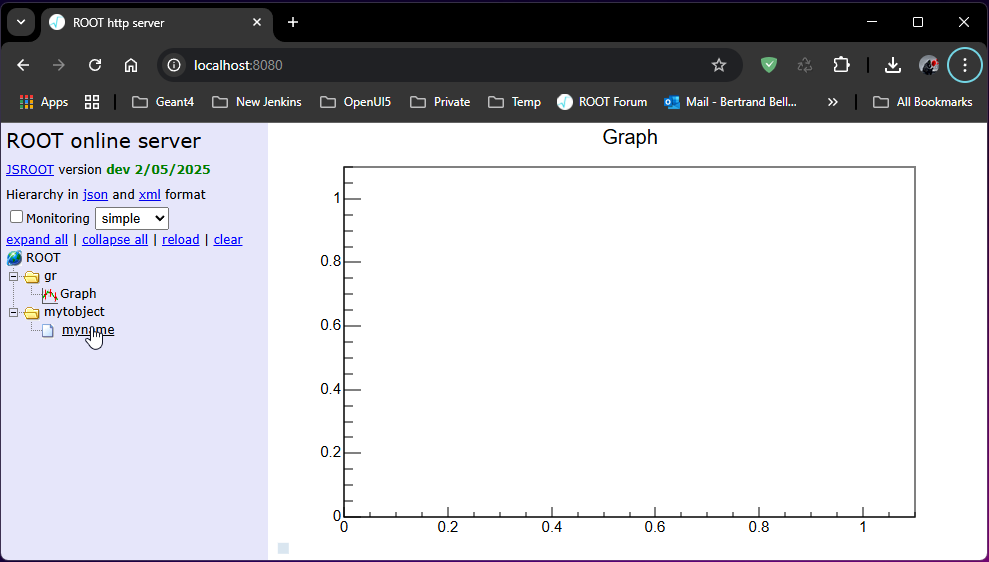This screenshot has width=989, height=562.
Task: Bookmark this page with the star icon
Action: 718,65
